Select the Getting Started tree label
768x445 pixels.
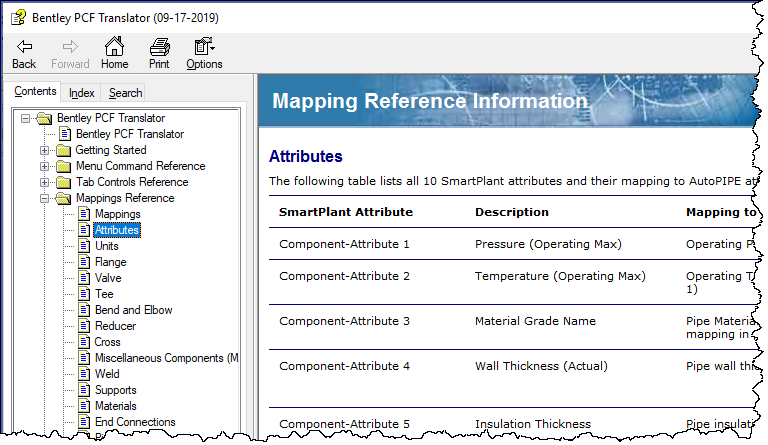(x=111, y=150)
